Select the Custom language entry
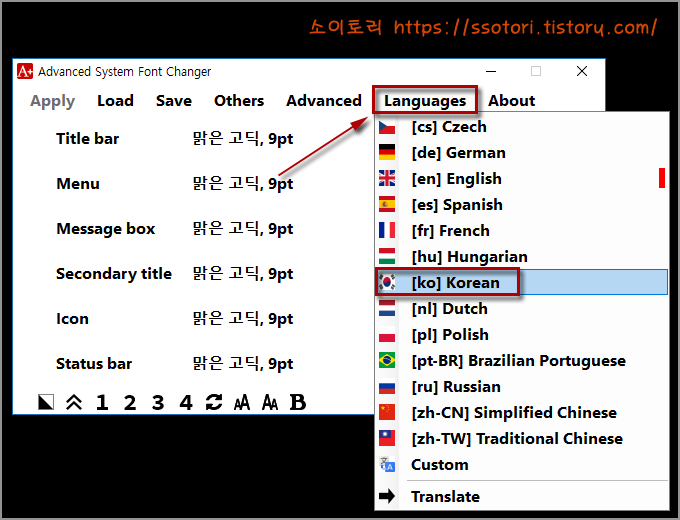 (x=522, y=465)
